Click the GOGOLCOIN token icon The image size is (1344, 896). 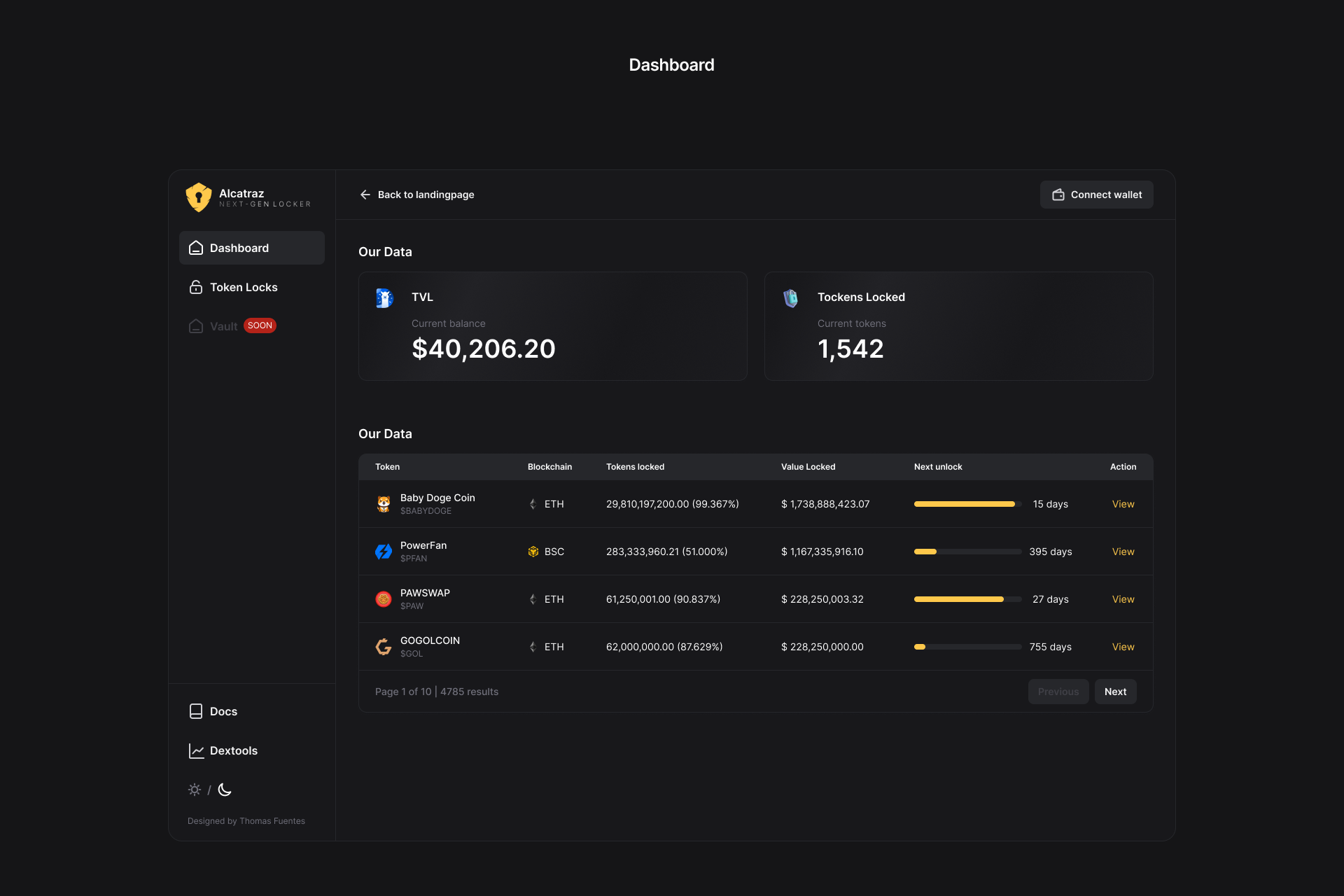384,647
